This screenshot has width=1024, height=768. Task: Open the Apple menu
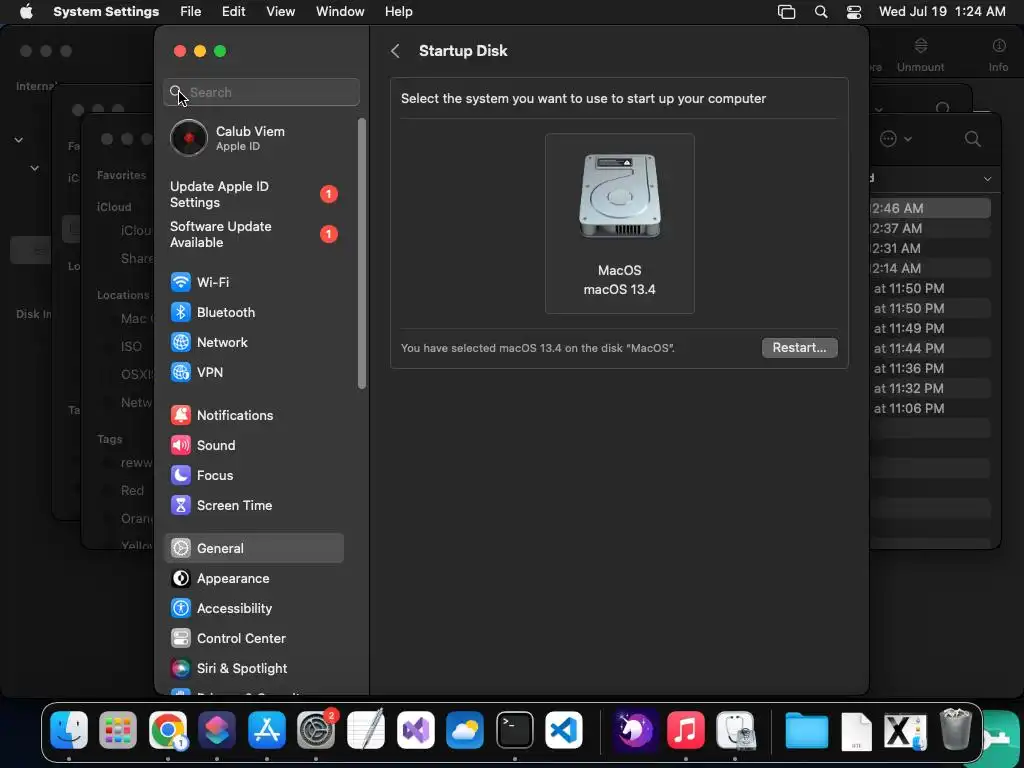[x=26, y=12]
